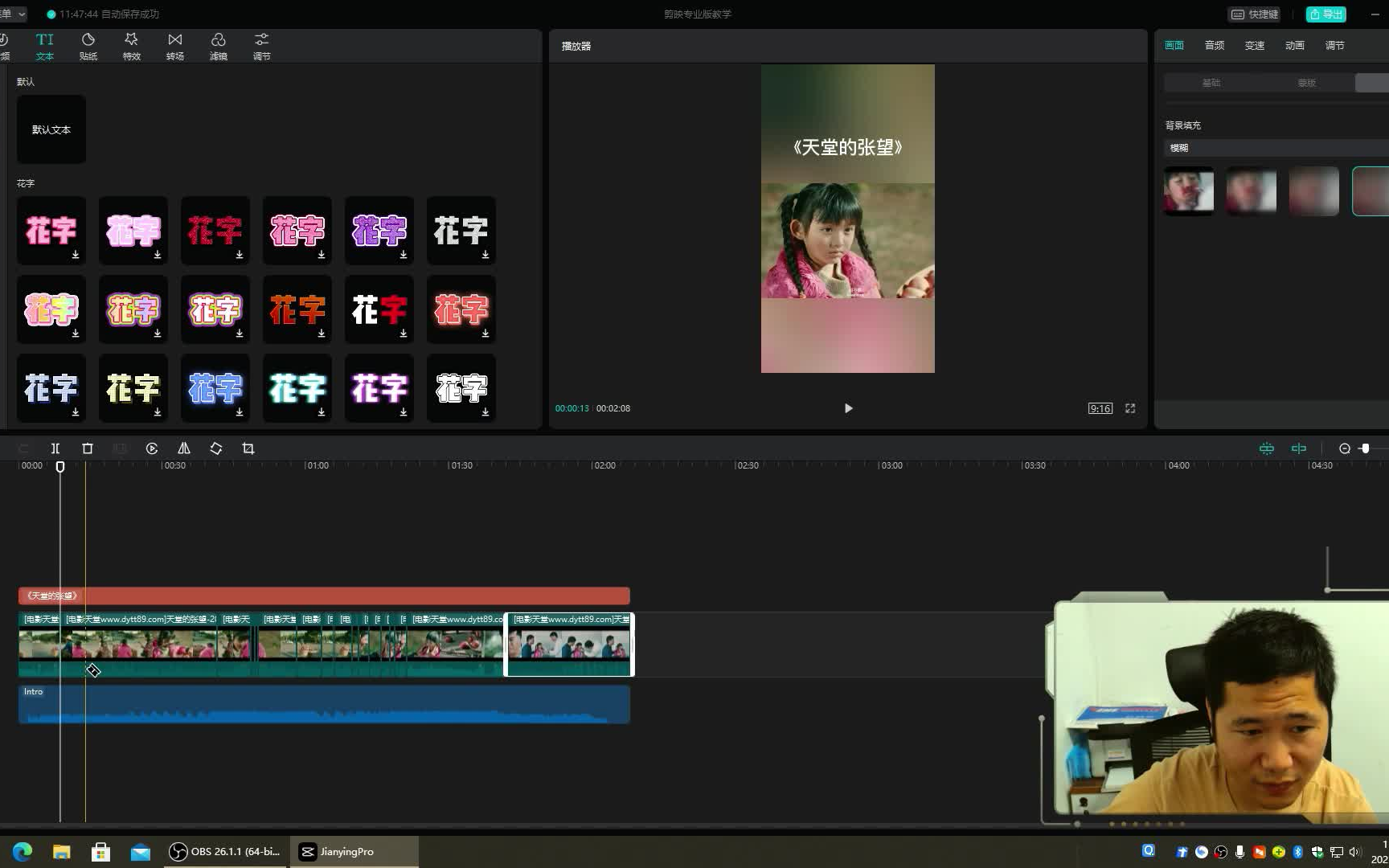Click the 导出 export button

point(1326,14)
